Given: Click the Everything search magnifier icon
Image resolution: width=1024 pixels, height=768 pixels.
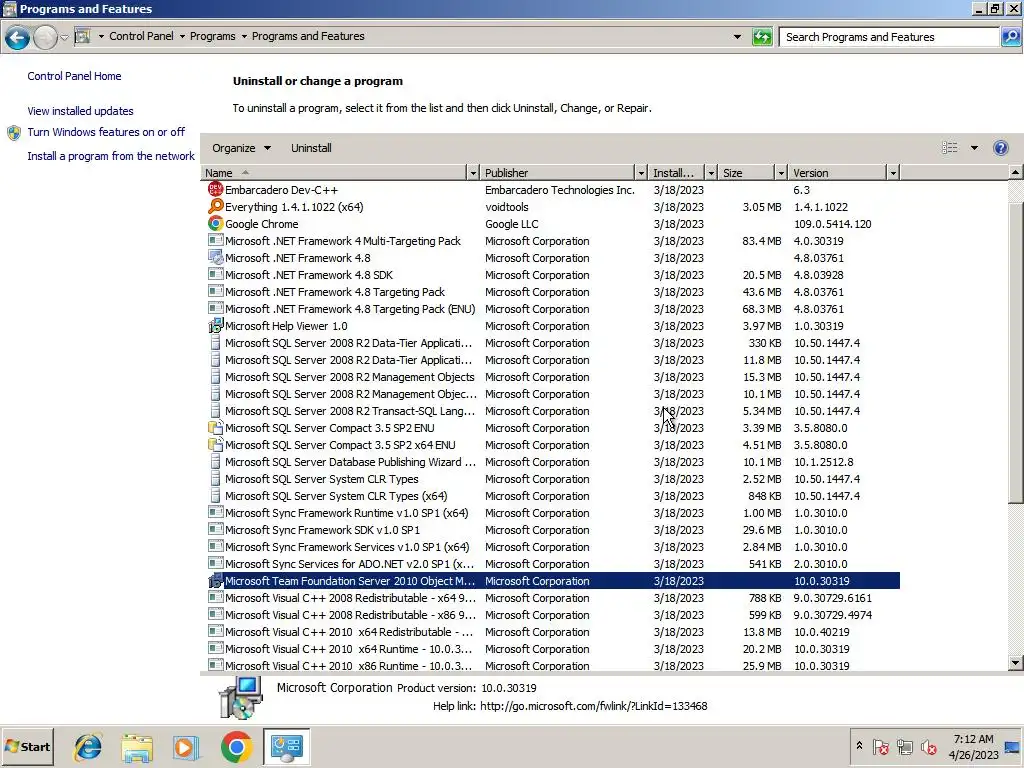Looking at the screenshot, I should 216,206.
